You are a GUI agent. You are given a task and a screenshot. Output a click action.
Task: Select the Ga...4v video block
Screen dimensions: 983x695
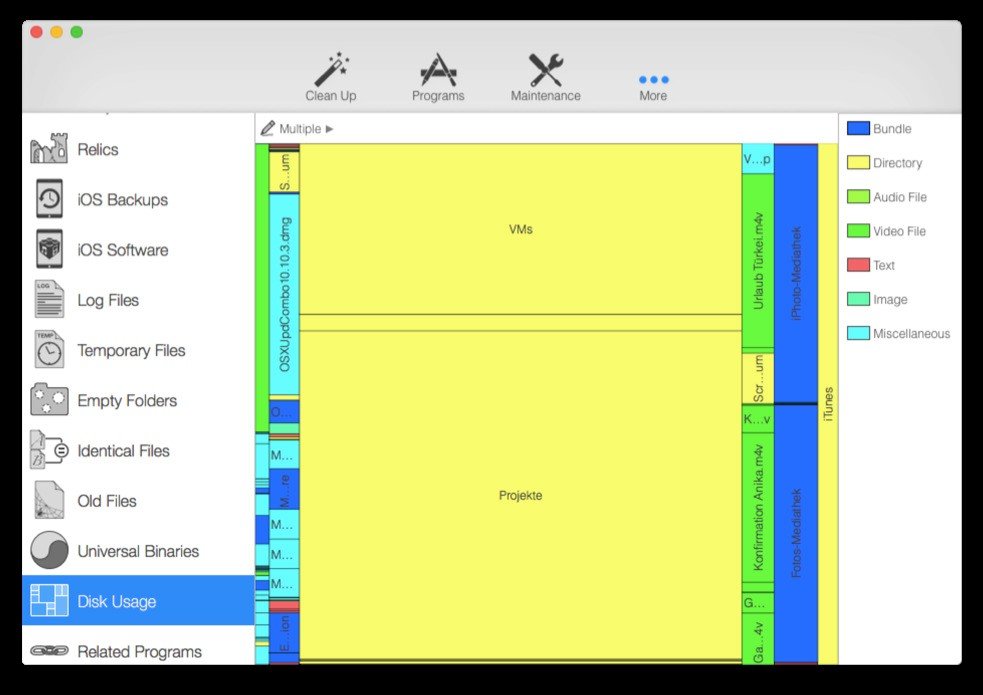coord(758,639)
